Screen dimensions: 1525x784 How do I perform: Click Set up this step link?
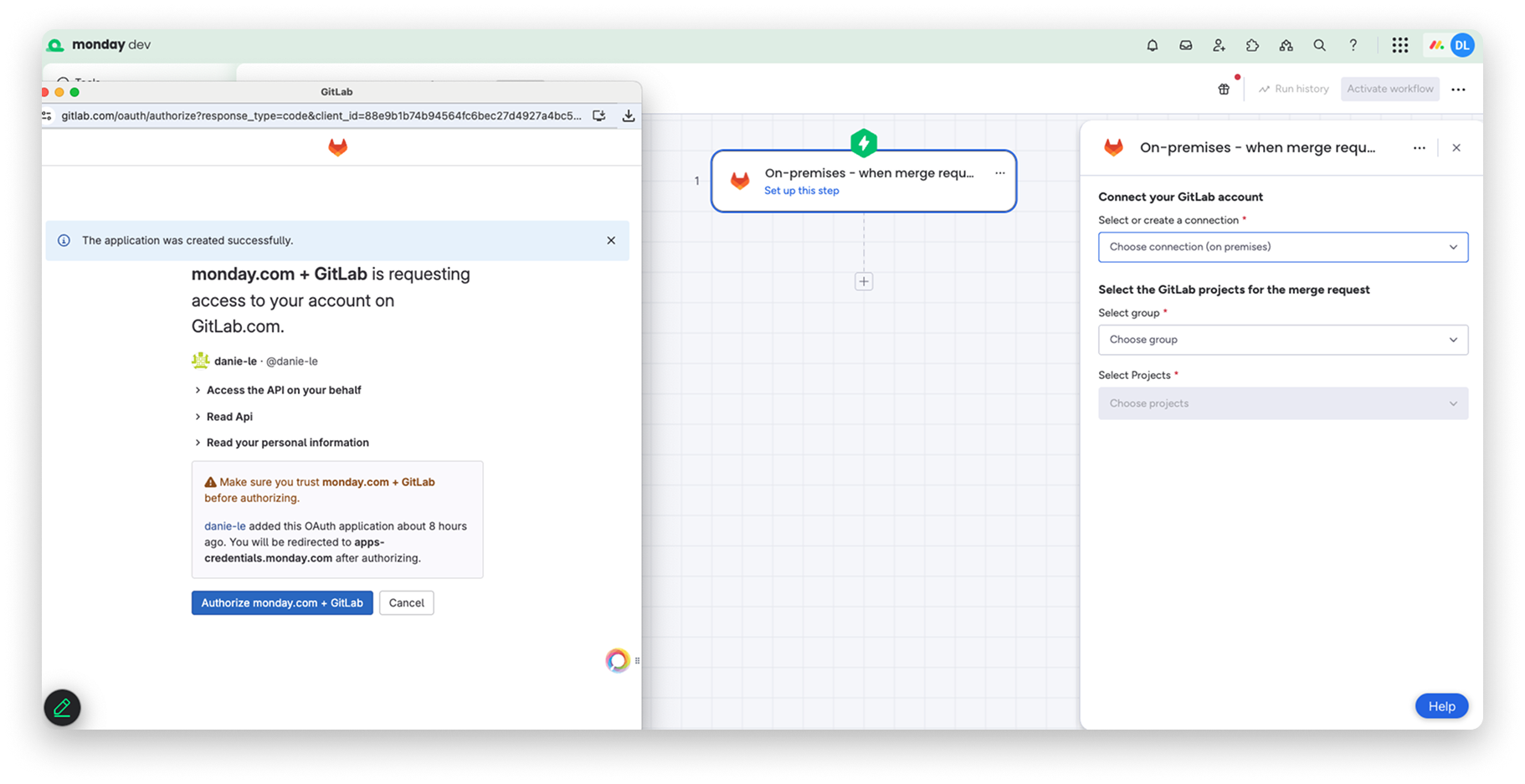pyautogui.click(x=801, y=191)
